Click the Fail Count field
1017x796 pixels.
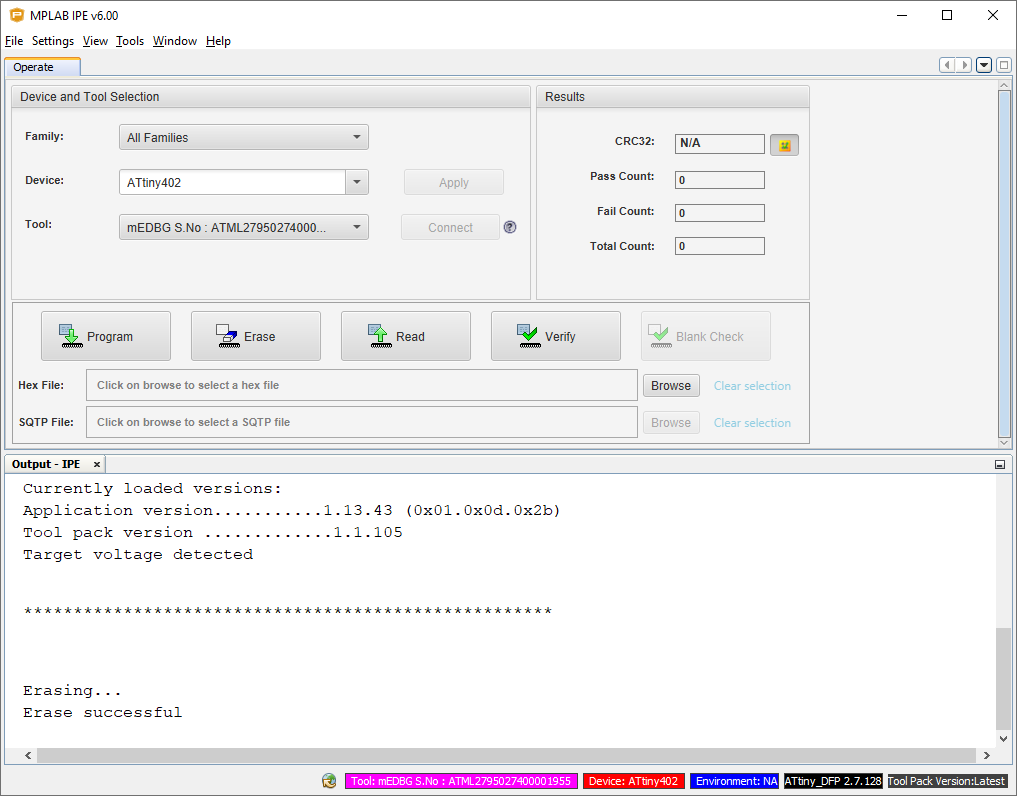click(x=719, y=213)
